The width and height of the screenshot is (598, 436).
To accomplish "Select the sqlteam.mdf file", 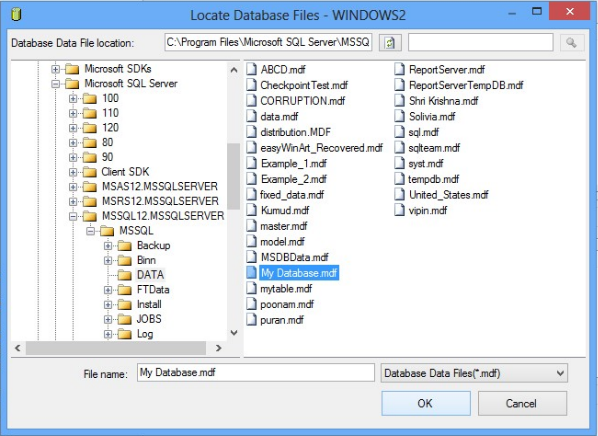I will click(434, 148).
